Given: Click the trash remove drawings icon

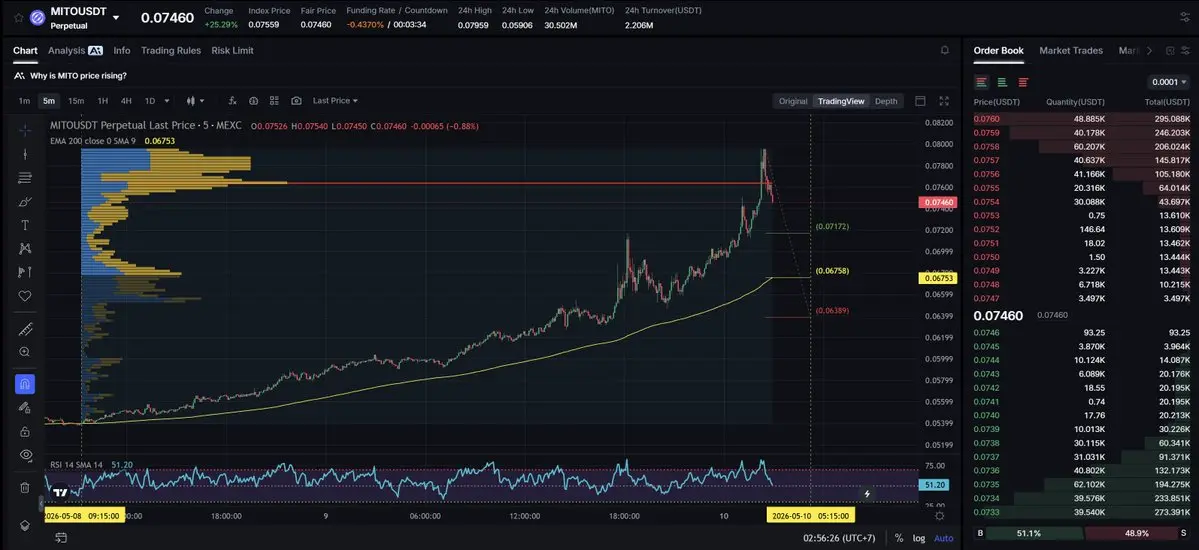Looking at the screenshot, I should pyautogui.click(x=24, y=487).
